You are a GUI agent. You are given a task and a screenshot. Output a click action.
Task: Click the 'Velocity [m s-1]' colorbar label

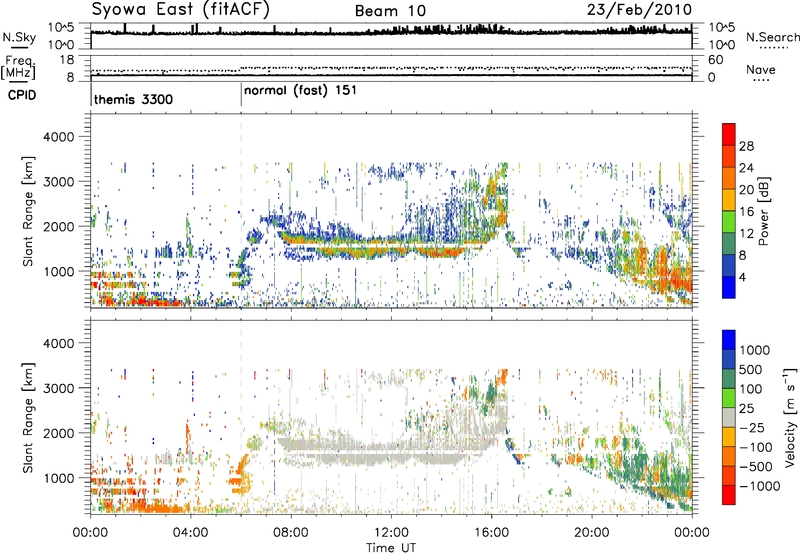pyautogui.click(x=790, y=417)
